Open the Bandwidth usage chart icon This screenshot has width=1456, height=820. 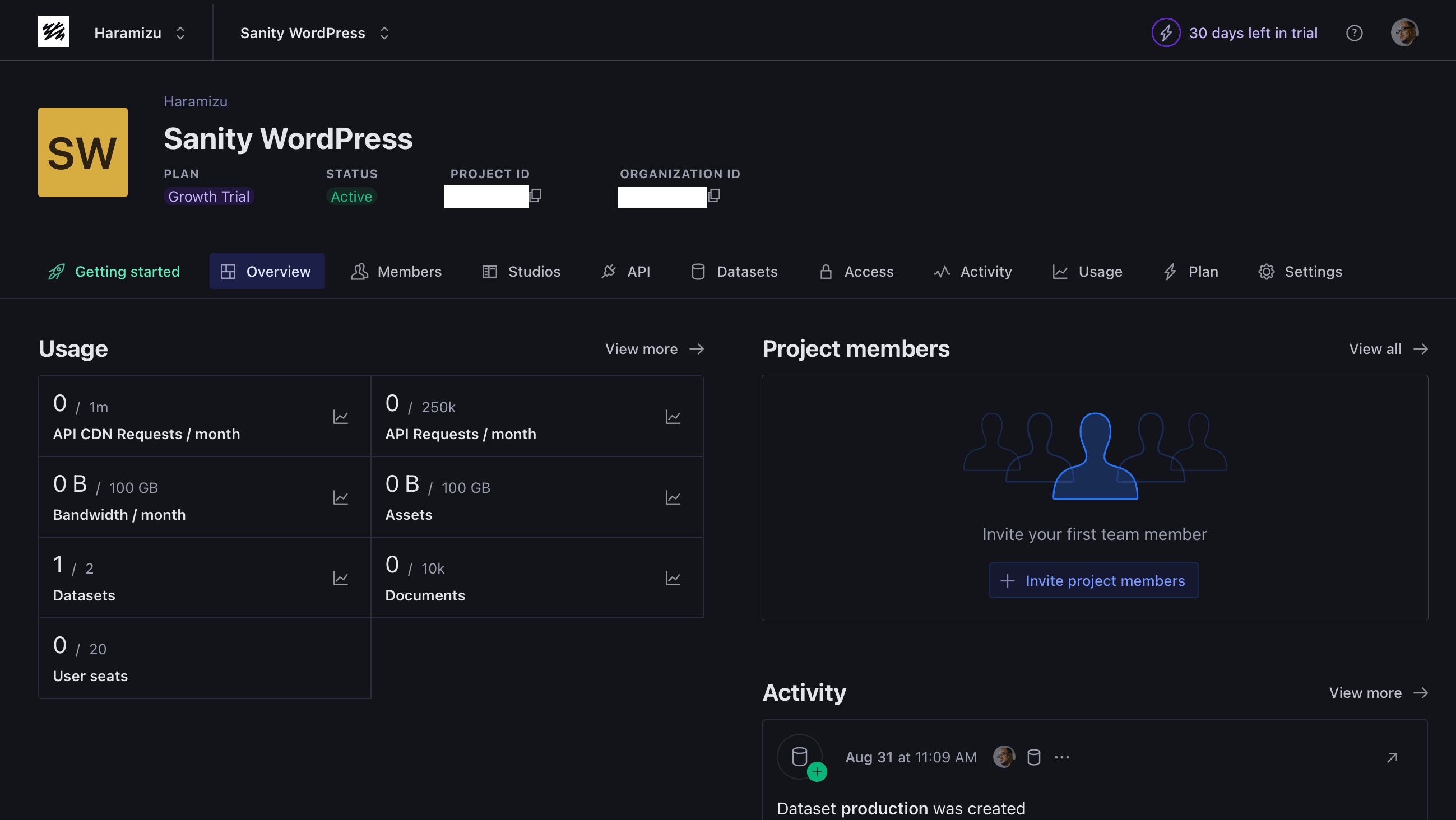340,497
